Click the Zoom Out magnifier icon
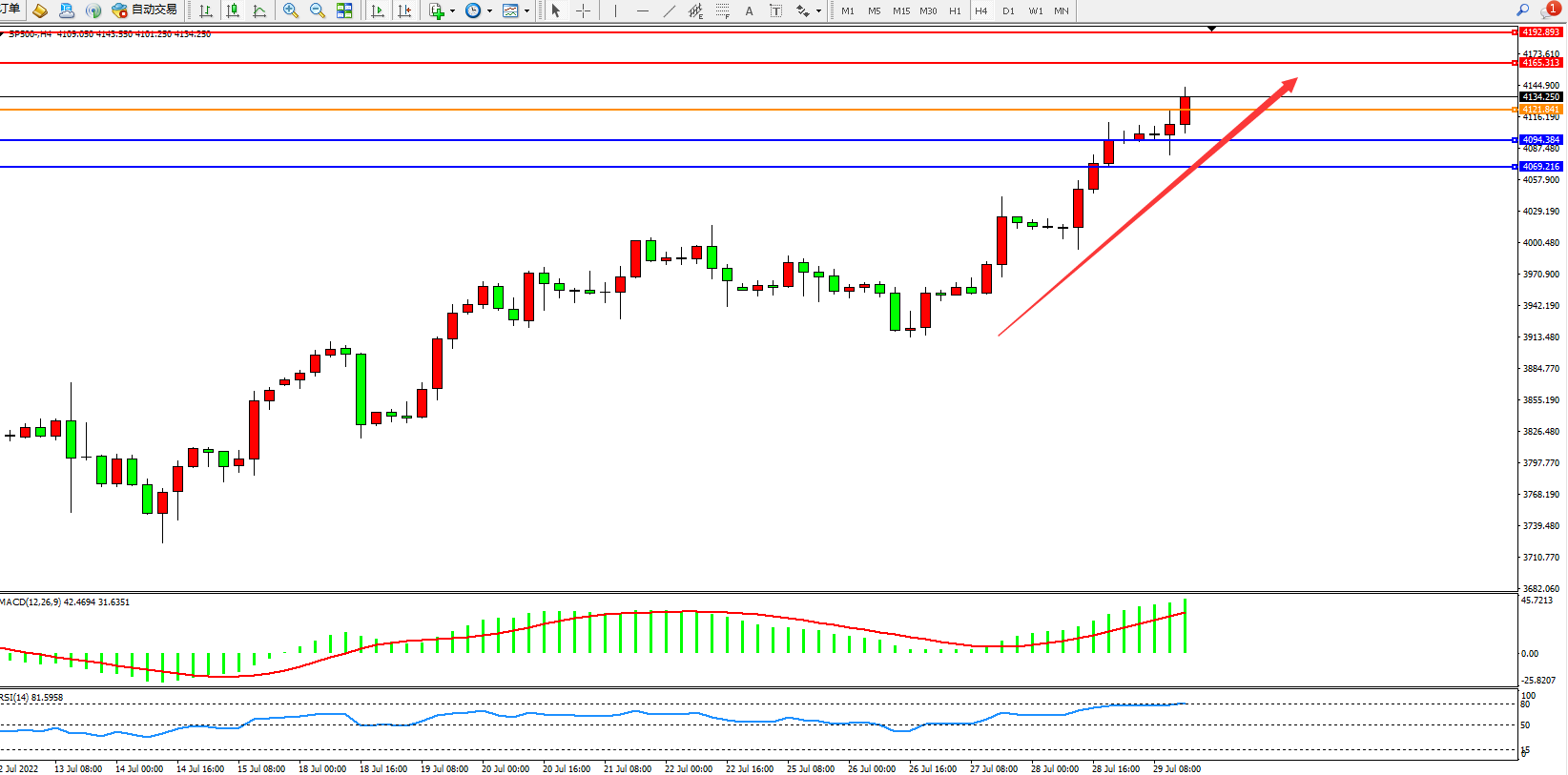Screen dimensions: 1568x775 (318, 10)
